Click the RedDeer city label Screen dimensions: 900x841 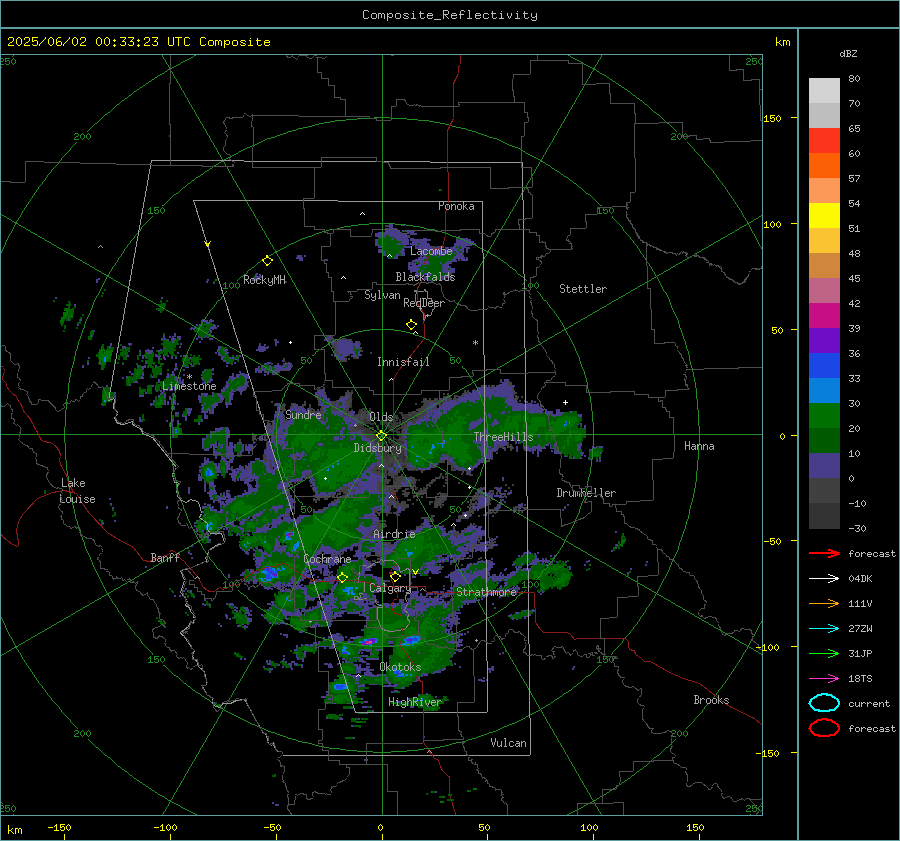[424, 303]
